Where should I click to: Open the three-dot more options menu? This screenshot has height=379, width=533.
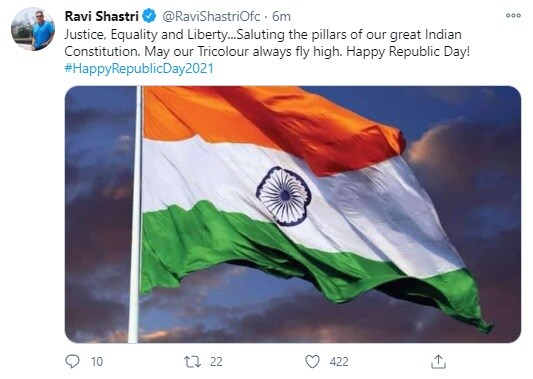513,15
